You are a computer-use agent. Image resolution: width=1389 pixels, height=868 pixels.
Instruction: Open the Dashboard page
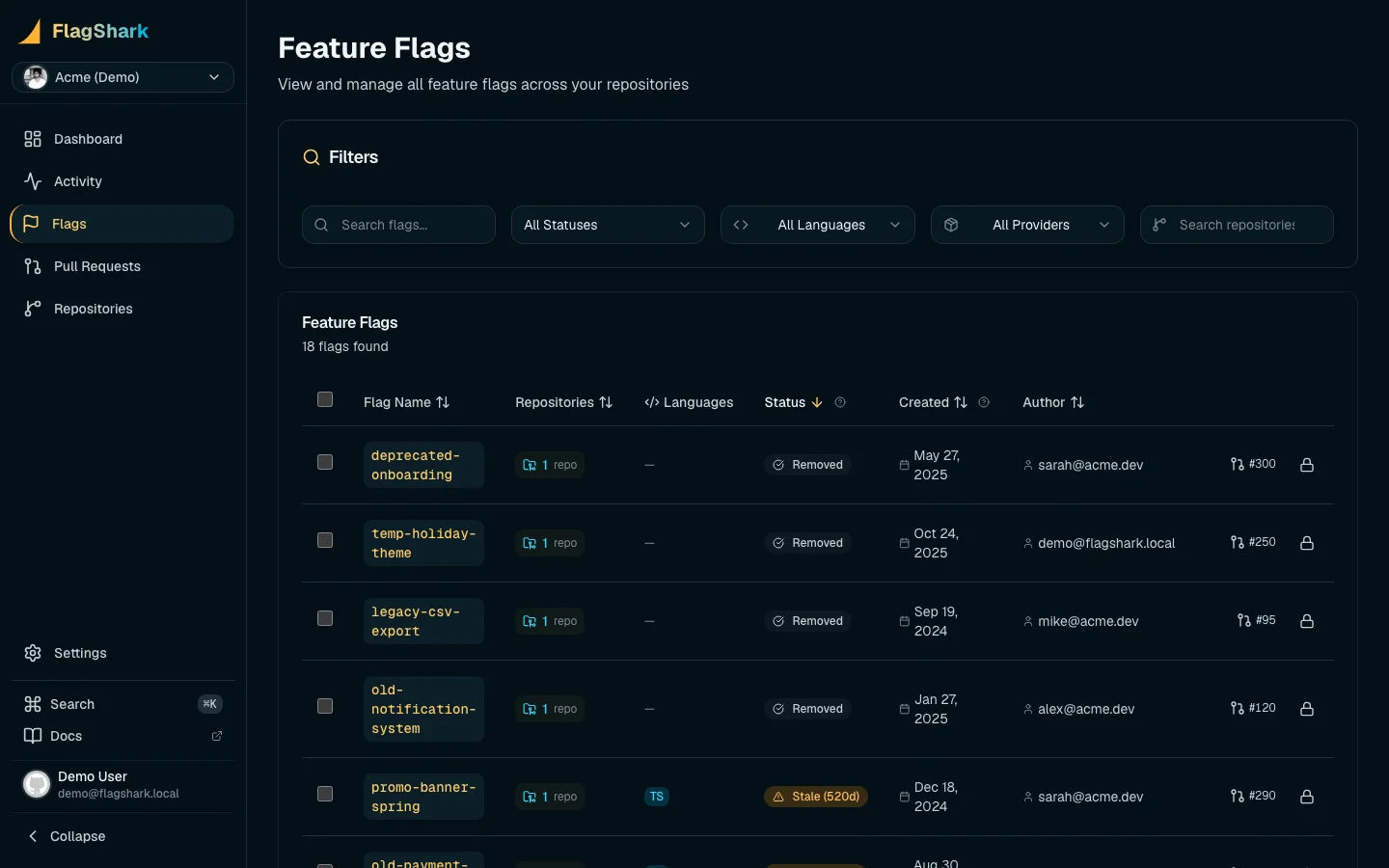[x=122, y=139]
